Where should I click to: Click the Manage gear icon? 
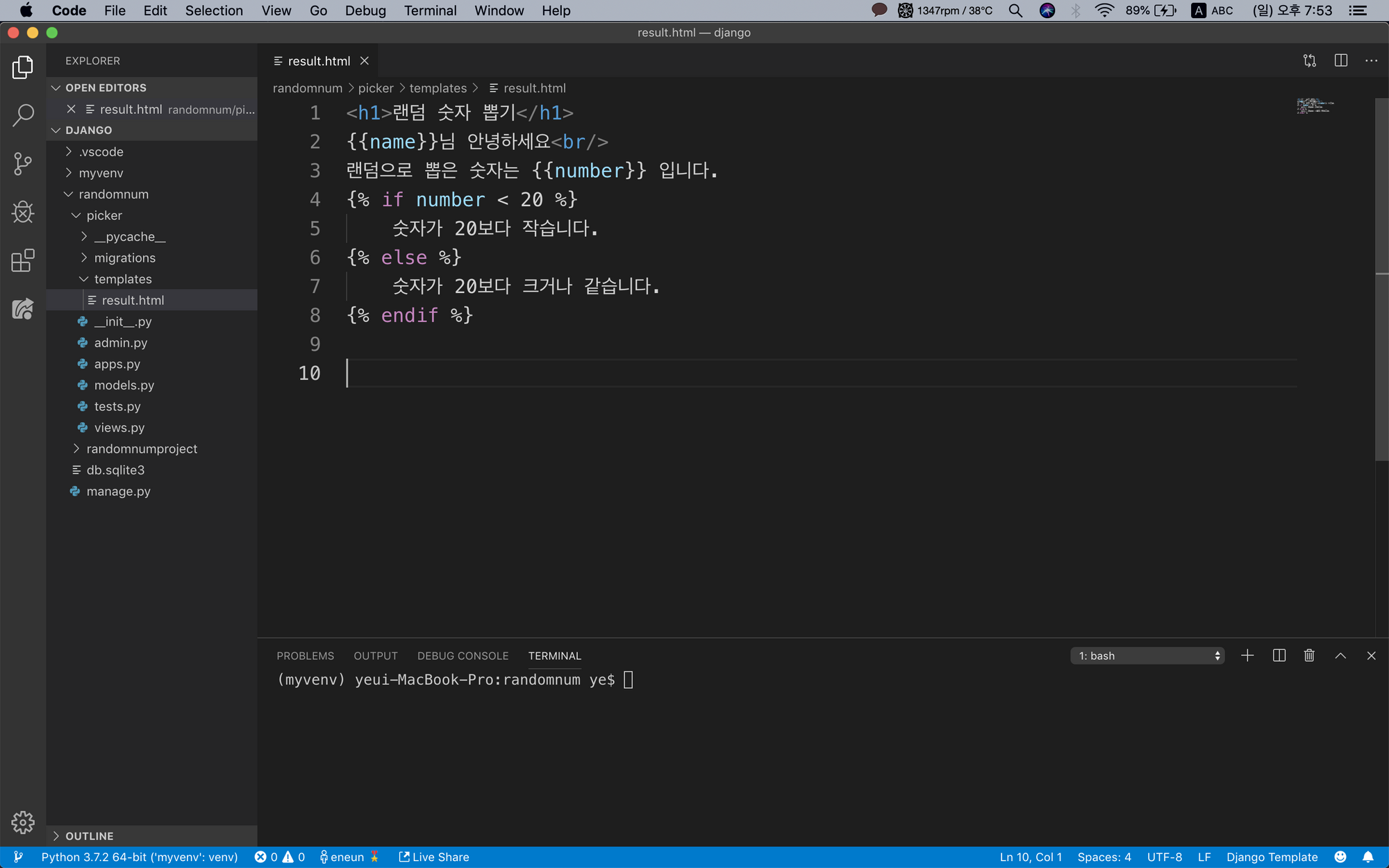pyautogui.click(x=23, y=822)
